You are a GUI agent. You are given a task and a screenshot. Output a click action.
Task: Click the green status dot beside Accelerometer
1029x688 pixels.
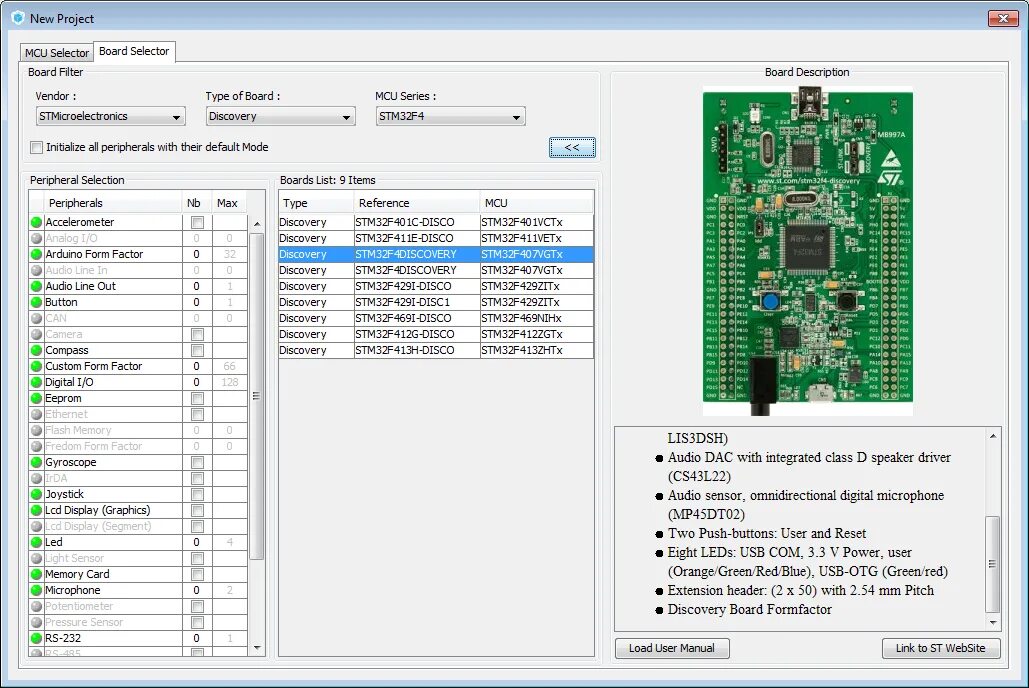point(37,223)
